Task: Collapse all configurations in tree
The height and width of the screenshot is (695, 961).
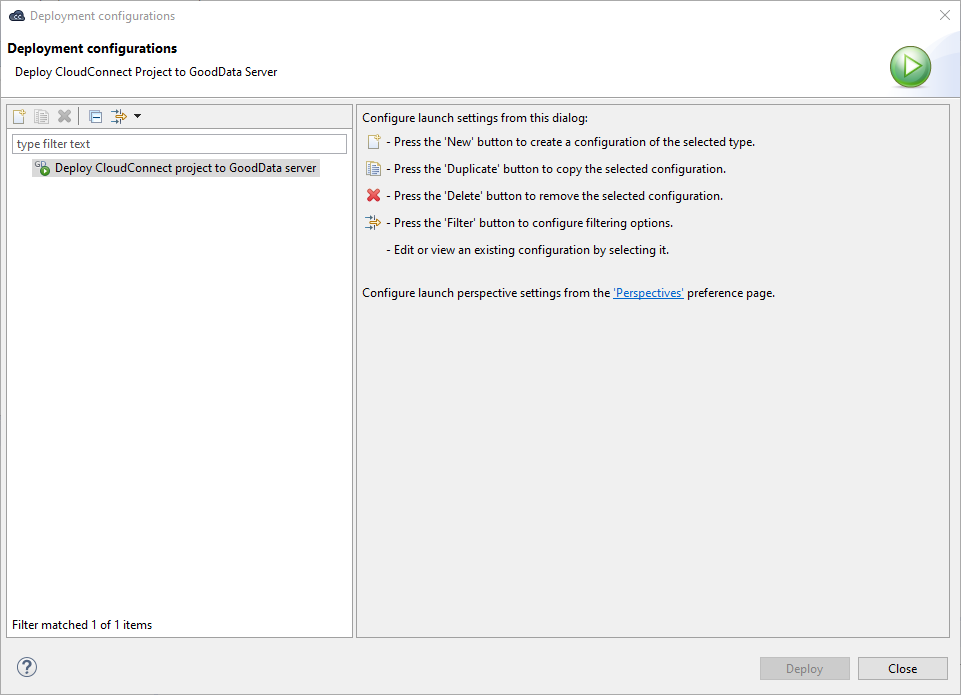Action: [96, 116]
